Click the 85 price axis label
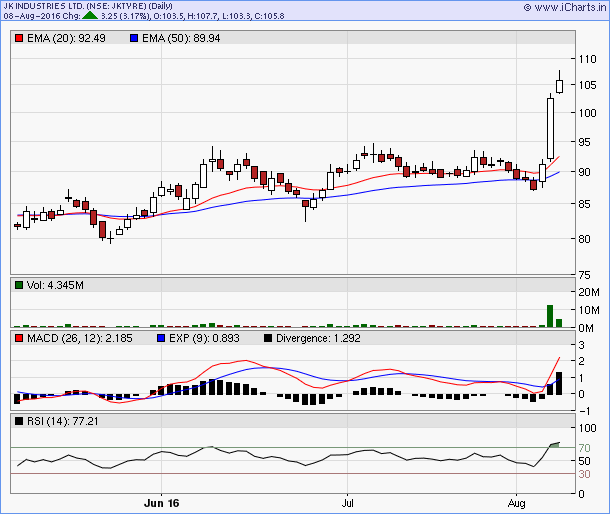This screenshot has height=514, width=610. coord(585,203)
